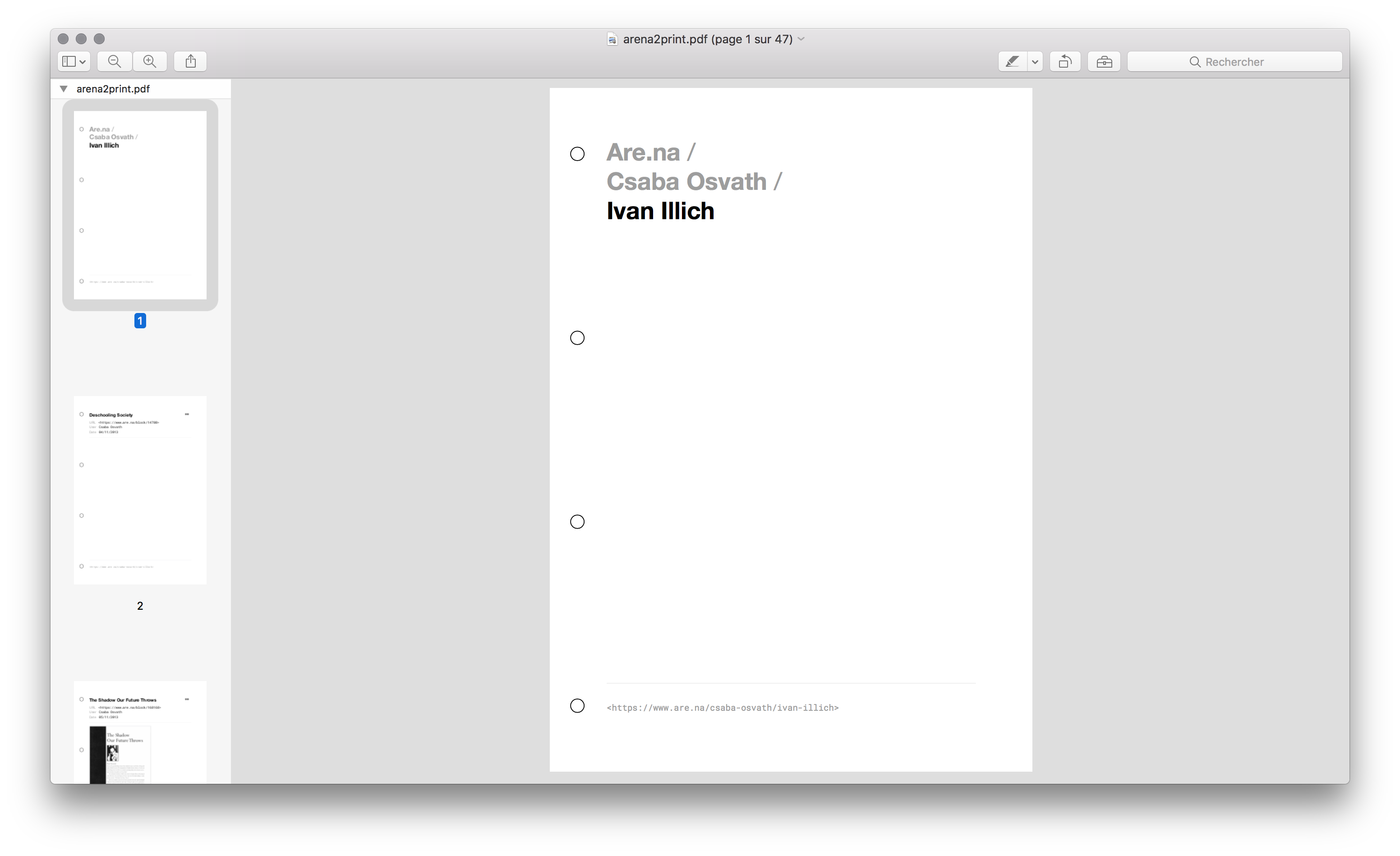Click the Ivan Illich heading text
The image size is (1400, 856).
[660, 211]
